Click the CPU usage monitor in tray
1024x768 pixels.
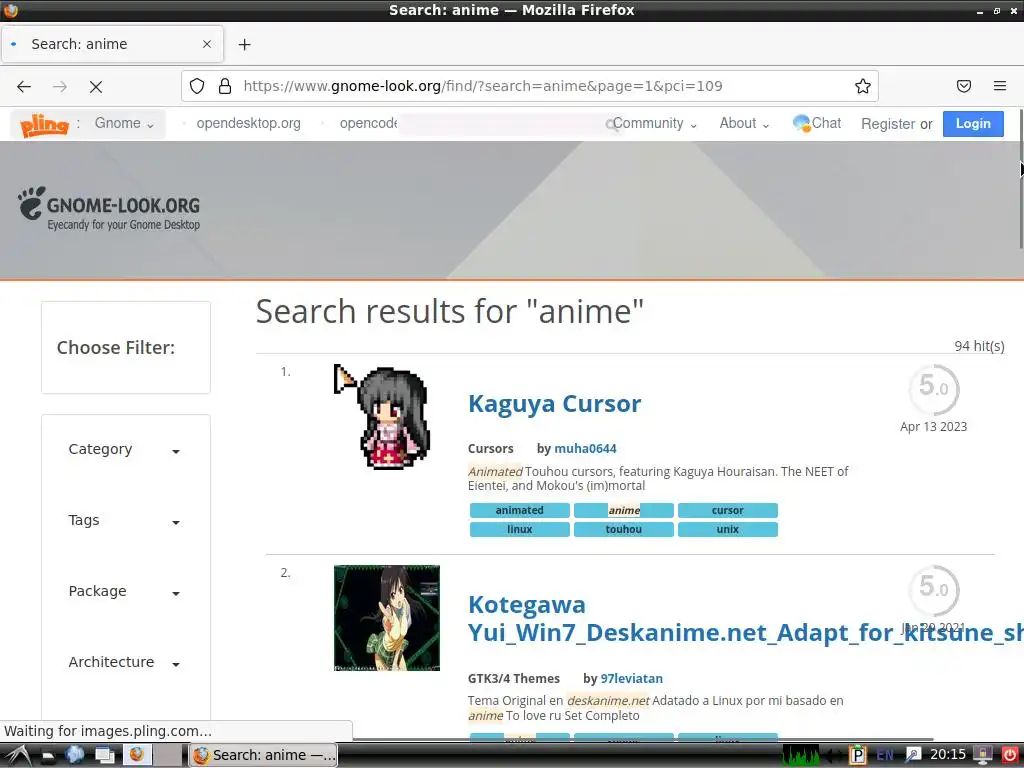pyautogui.click(x=801, y=756)
